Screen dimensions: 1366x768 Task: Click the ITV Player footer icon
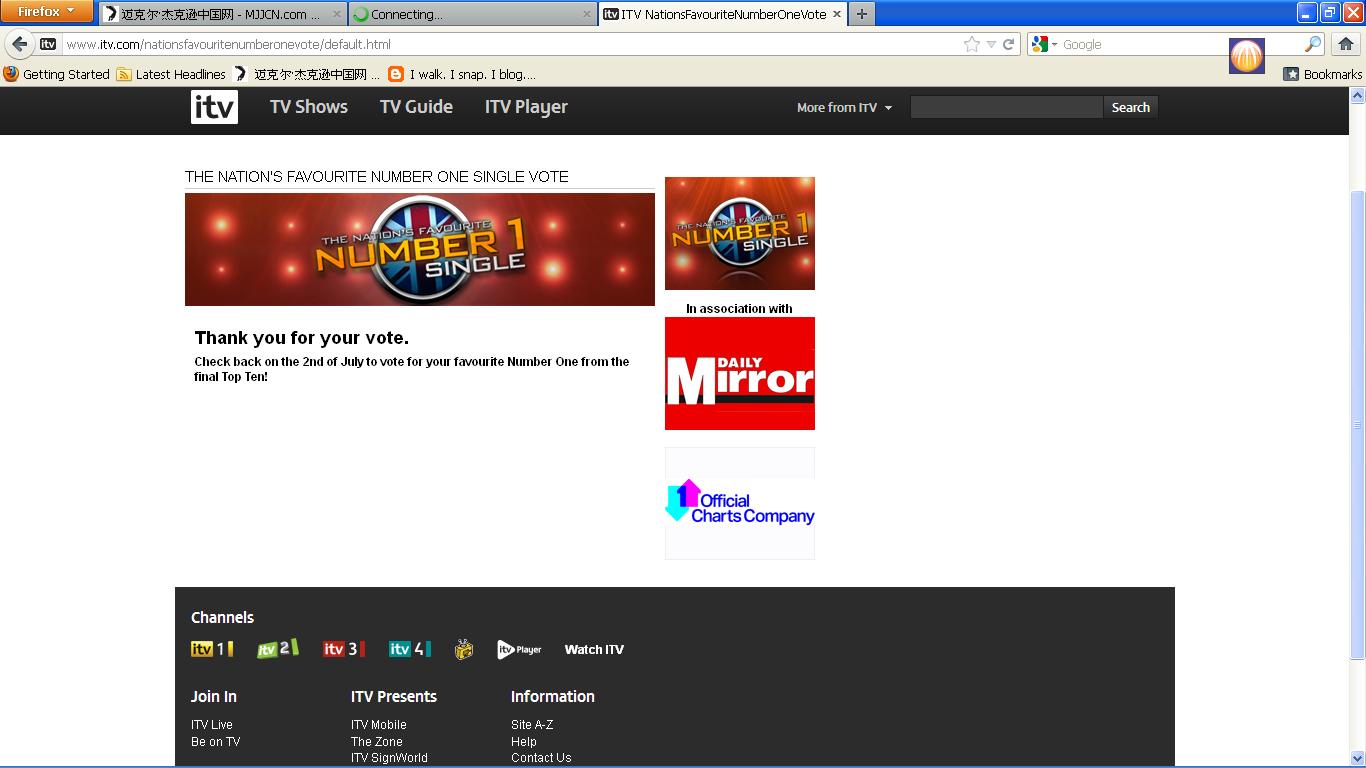(x=519, y=650)
